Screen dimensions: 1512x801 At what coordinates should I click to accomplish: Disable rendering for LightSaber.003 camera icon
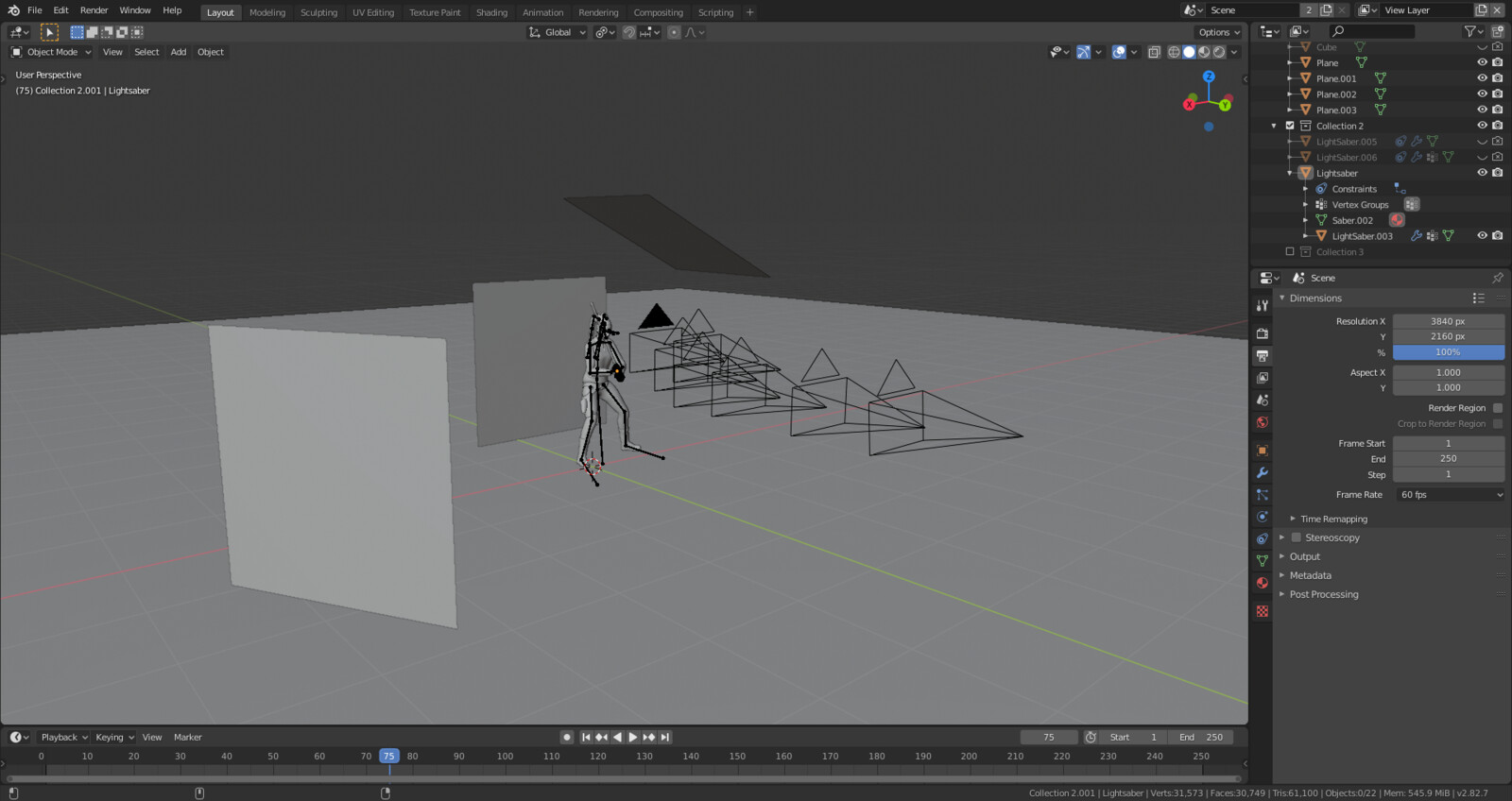tap(1498, 236)
